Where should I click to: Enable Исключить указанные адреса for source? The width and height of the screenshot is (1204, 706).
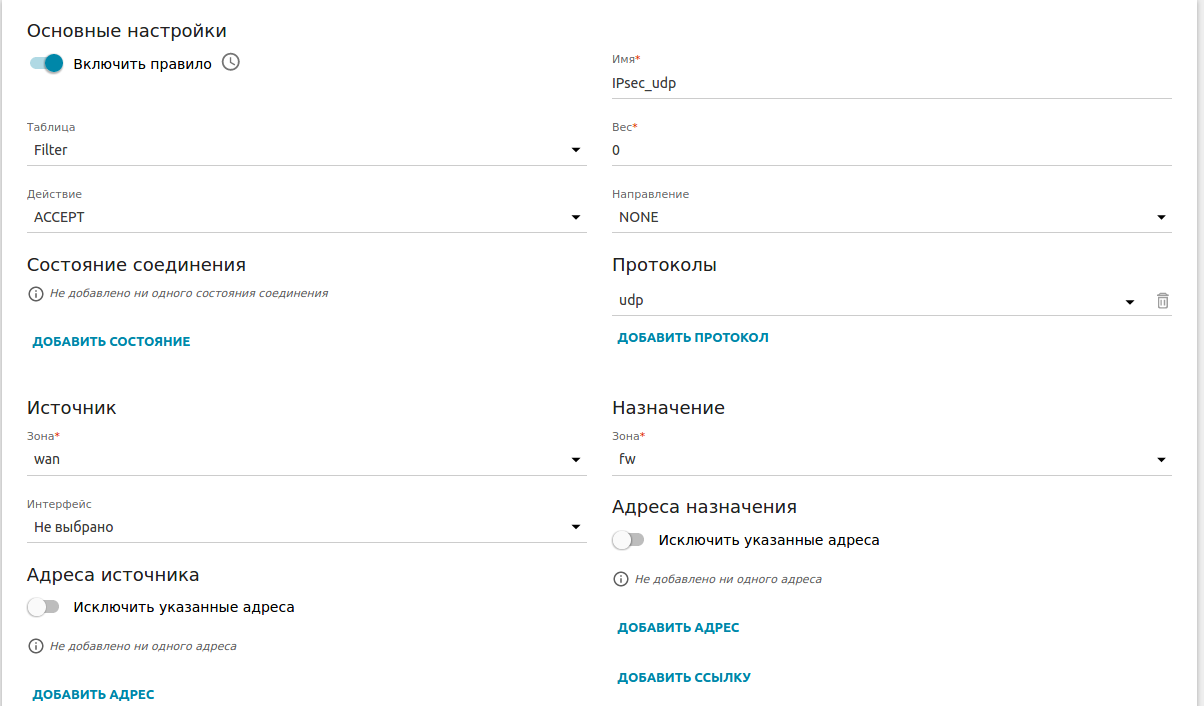pos(44,607)
